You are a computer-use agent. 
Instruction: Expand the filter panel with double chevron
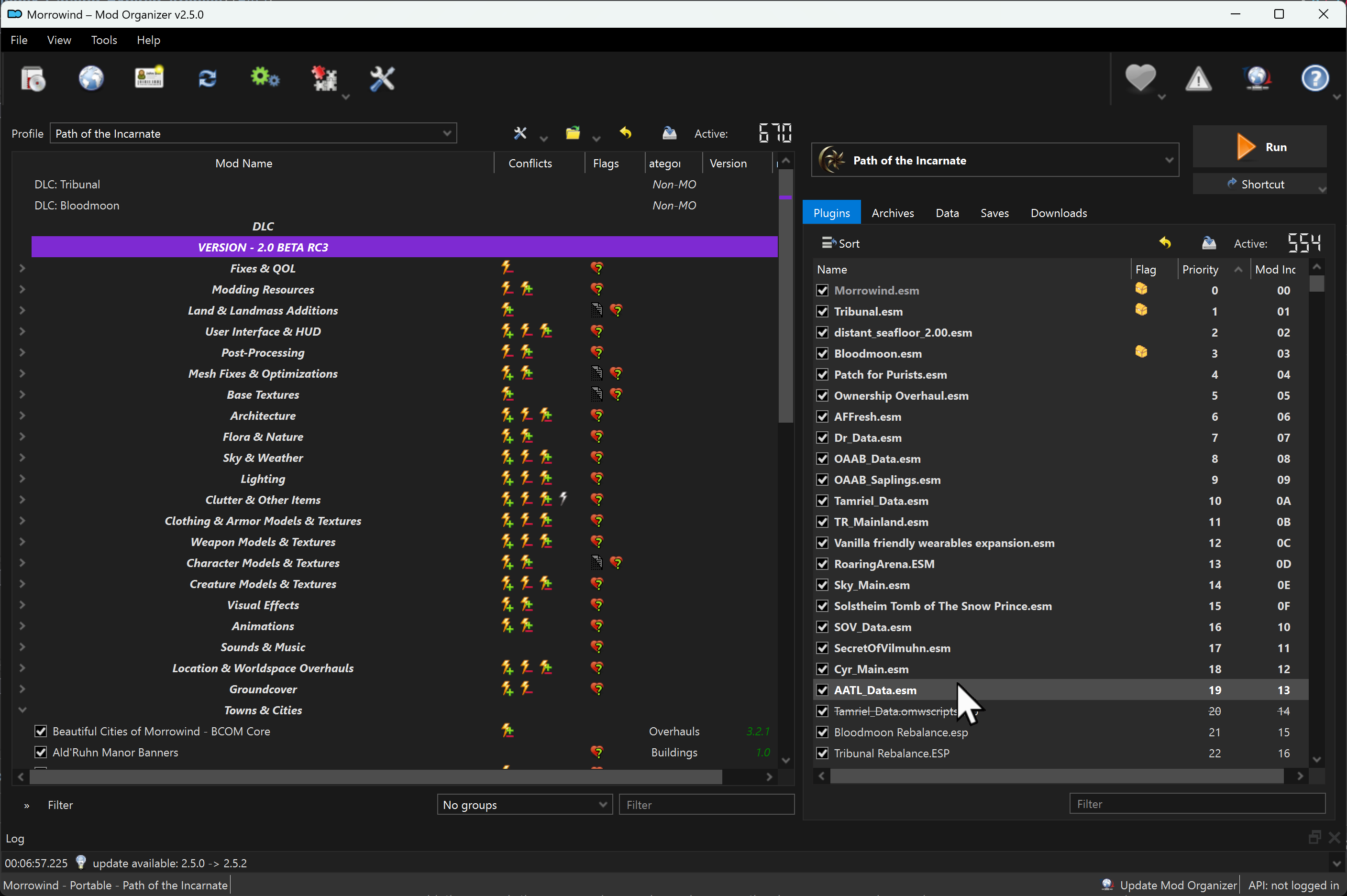[26, 805]
